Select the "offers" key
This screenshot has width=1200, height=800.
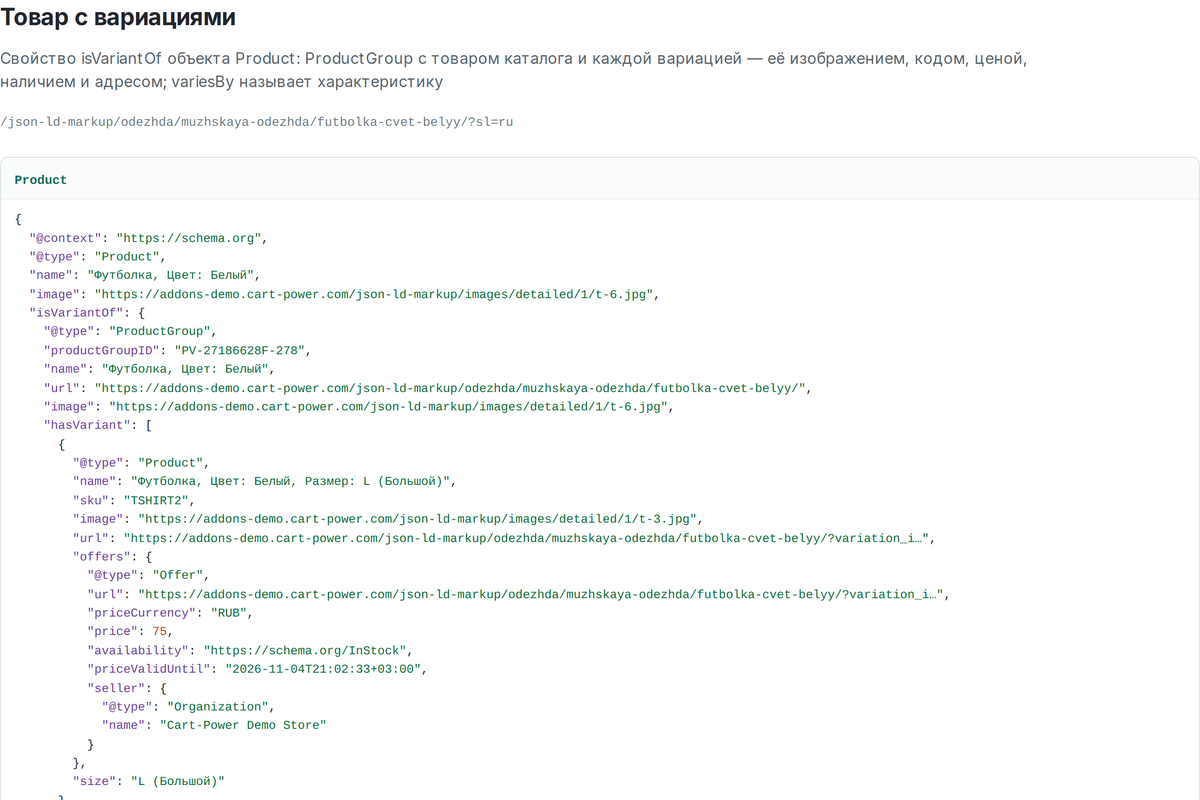click(x=102, y=557)
